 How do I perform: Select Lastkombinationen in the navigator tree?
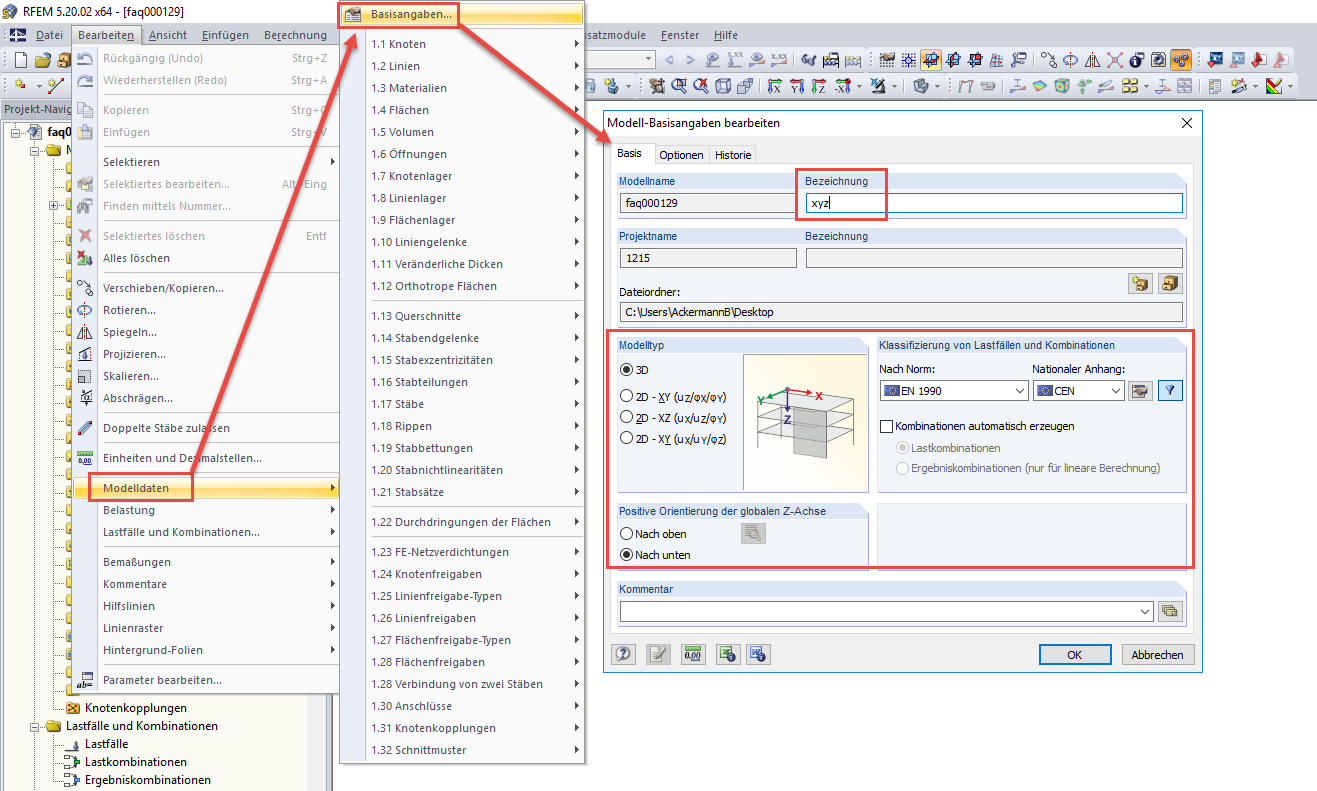(135, 762)
